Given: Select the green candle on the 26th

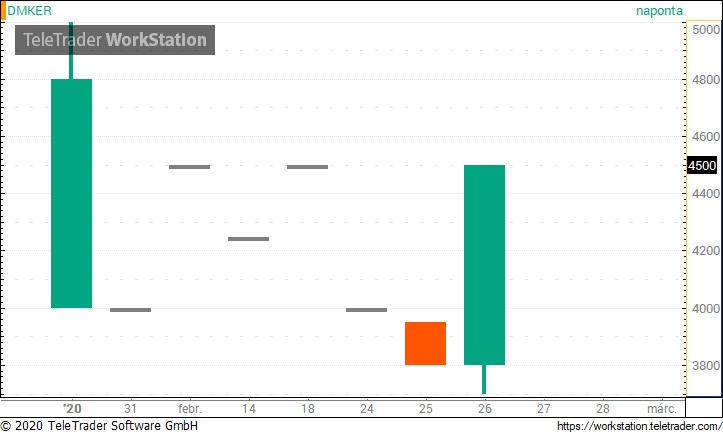Looking at the screenshot, I should pos(485,265).
